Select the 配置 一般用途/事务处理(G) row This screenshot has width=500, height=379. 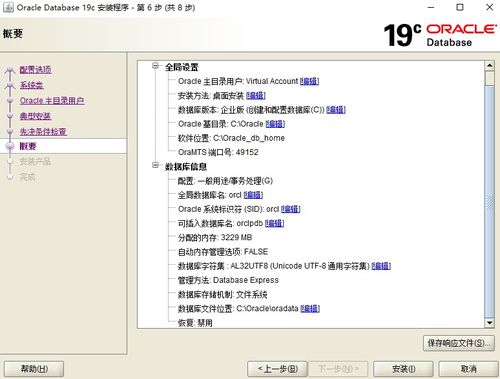(225, 181)
